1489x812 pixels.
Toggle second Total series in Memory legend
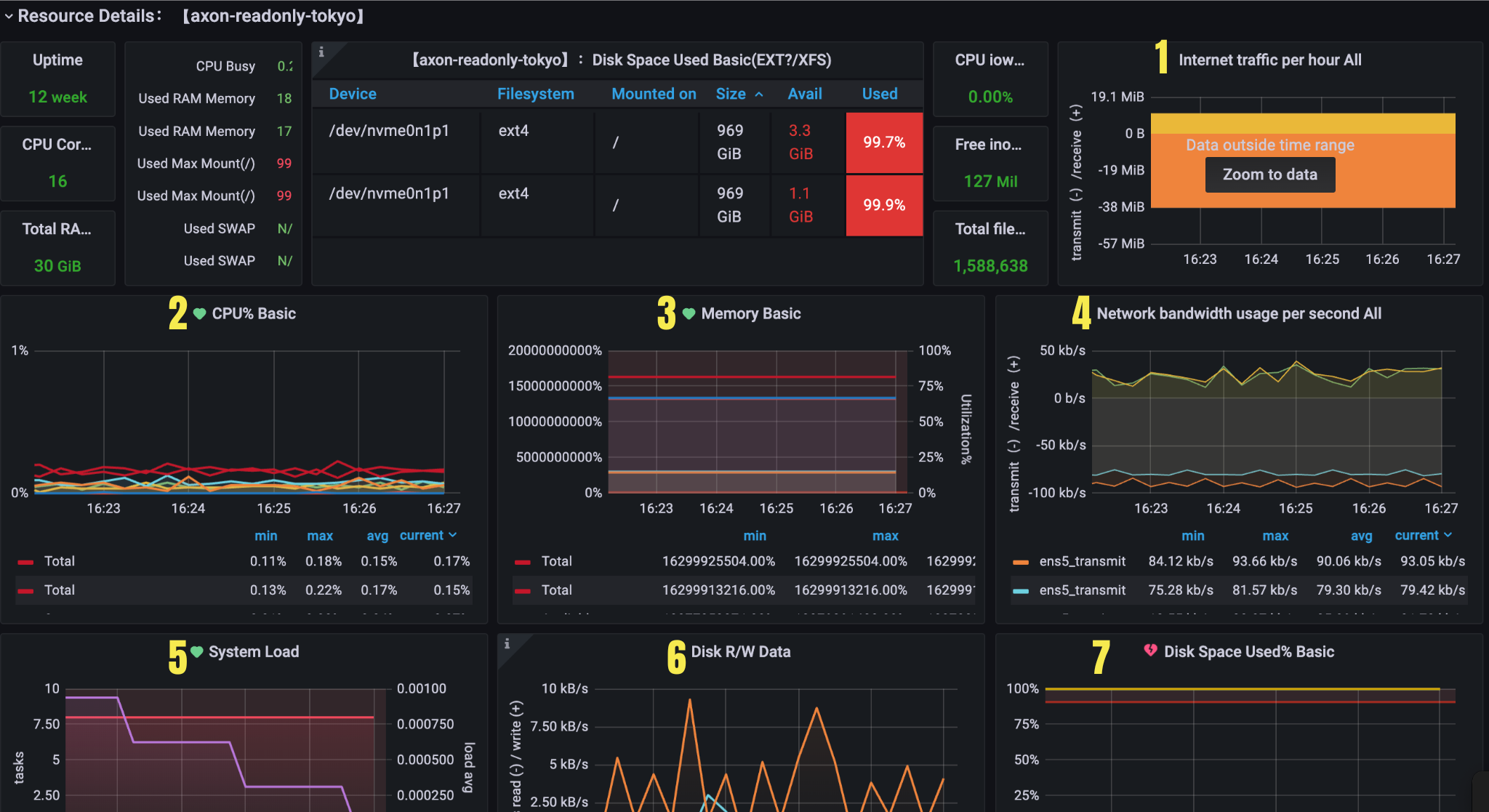click(x=557, y=590)
